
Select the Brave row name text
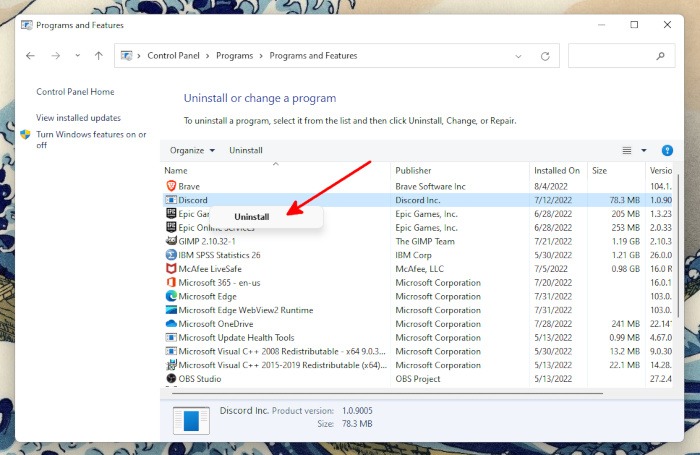click(189, 186)
